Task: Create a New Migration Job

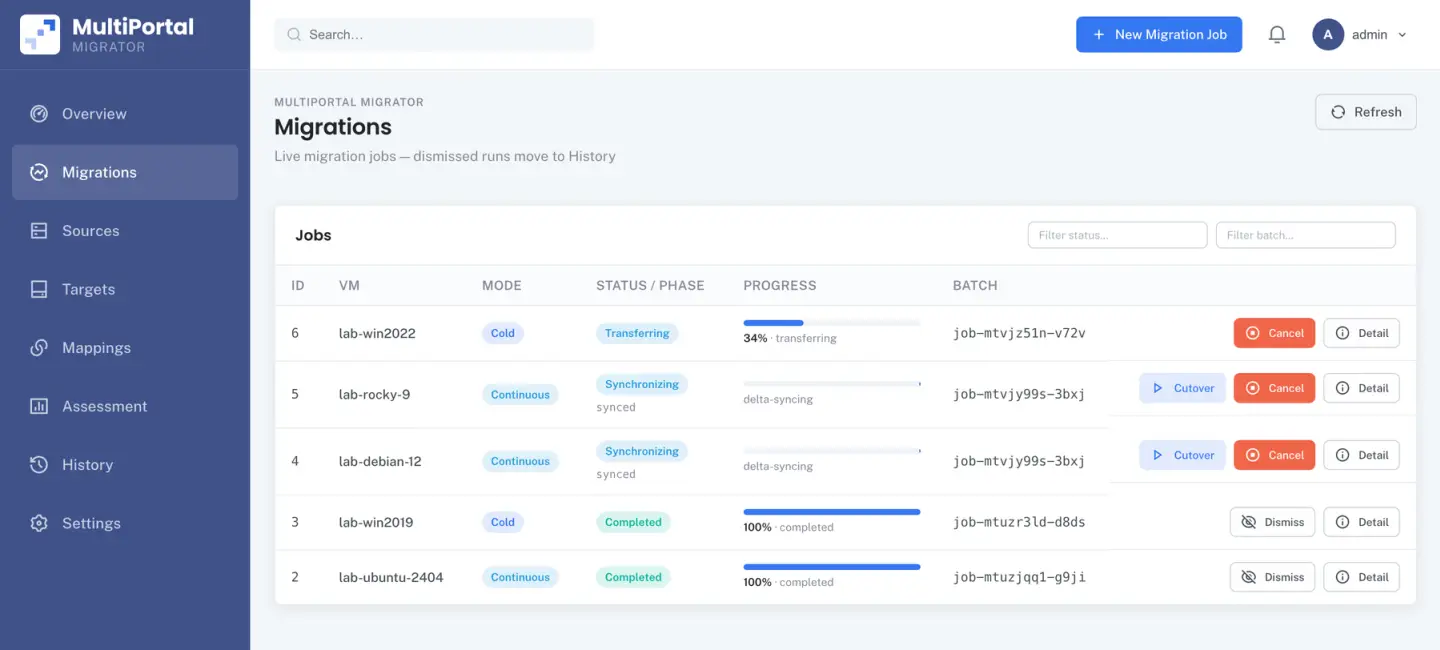Action: coord(1159,34)
